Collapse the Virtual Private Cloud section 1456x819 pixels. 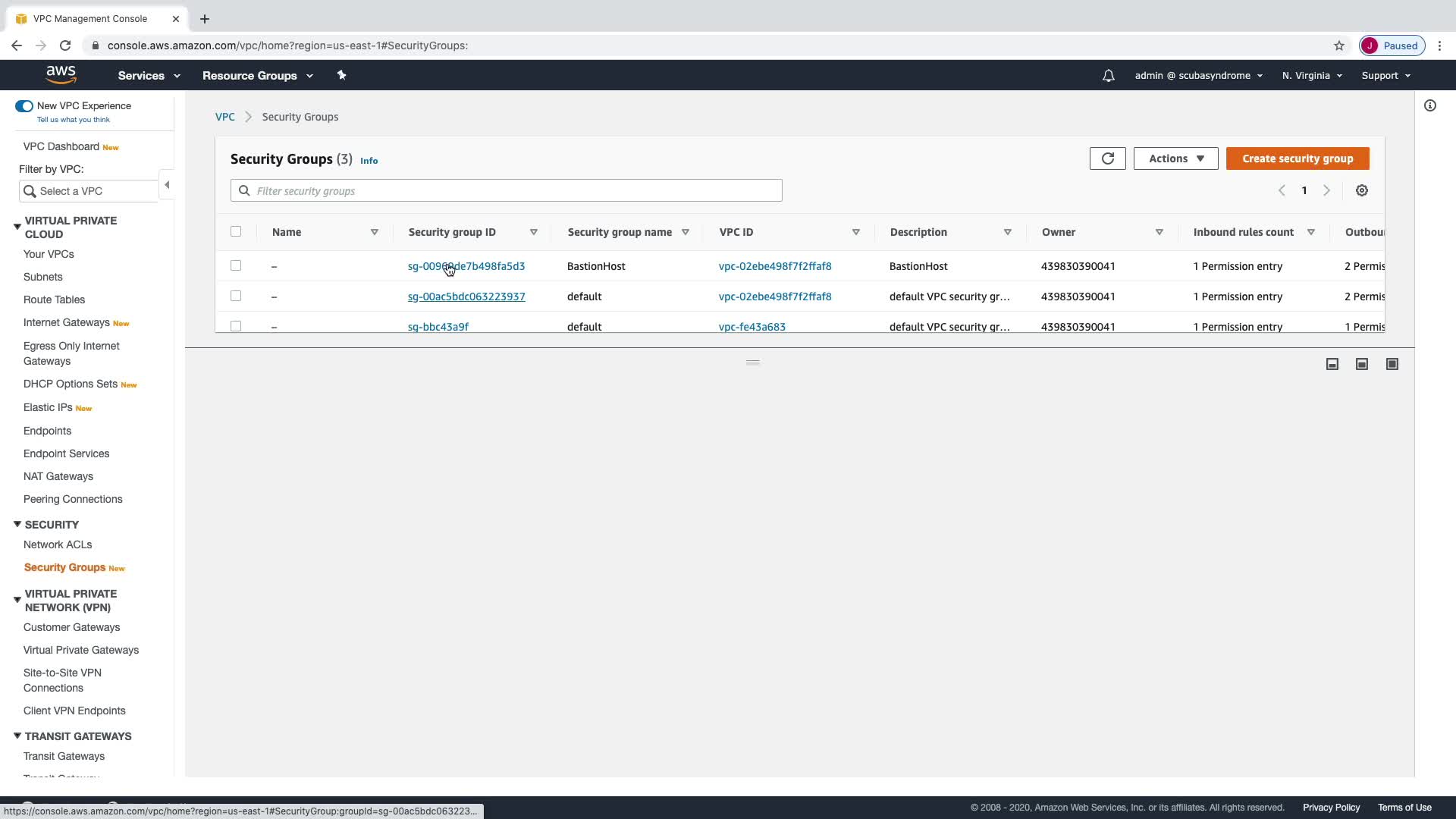(17, 227)
